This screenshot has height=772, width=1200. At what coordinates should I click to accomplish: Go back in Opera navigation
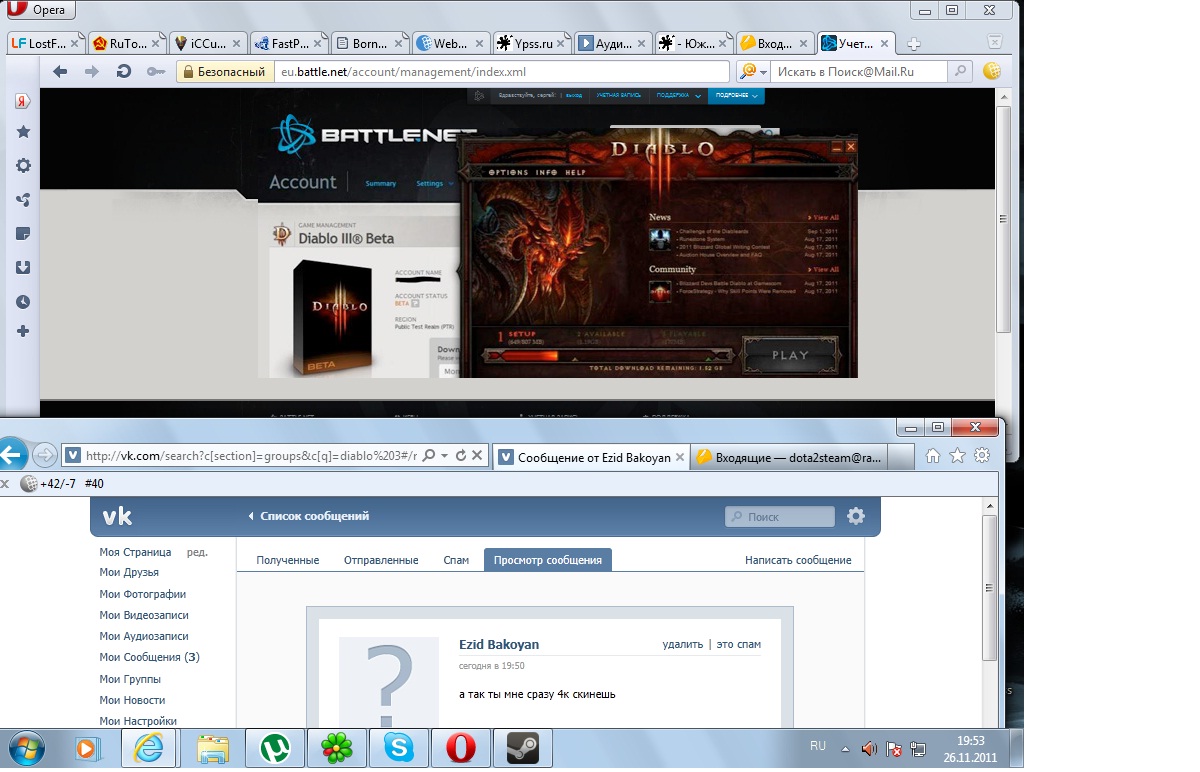click(60, 71)
